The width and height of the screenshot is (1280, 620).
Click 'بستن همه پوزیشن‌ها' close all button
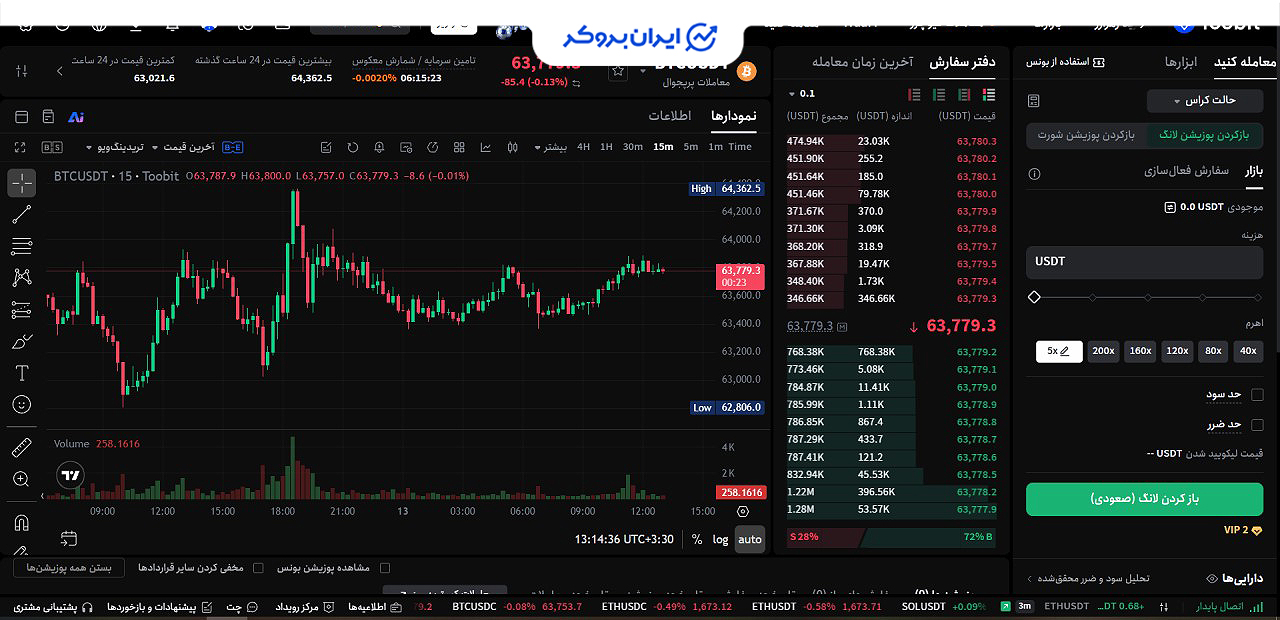[x=69, y=567]
